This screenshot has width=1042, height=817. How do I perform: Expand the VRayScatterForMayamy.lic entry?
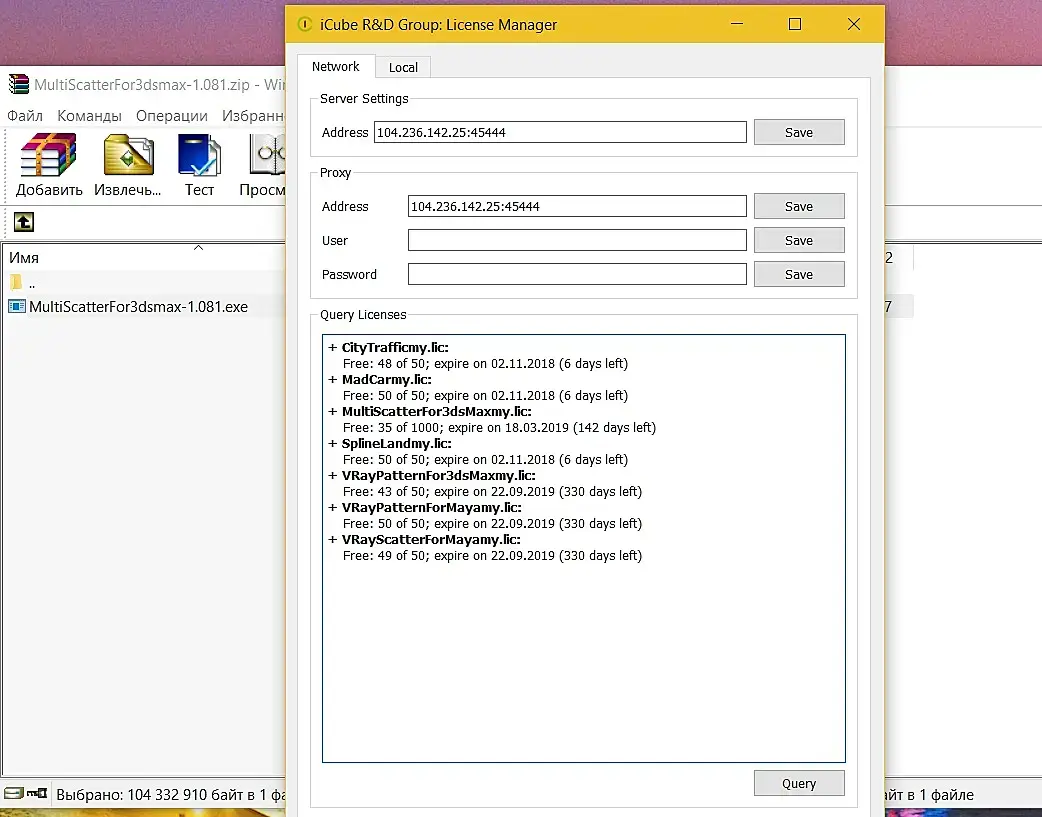[x=333, y=538]
